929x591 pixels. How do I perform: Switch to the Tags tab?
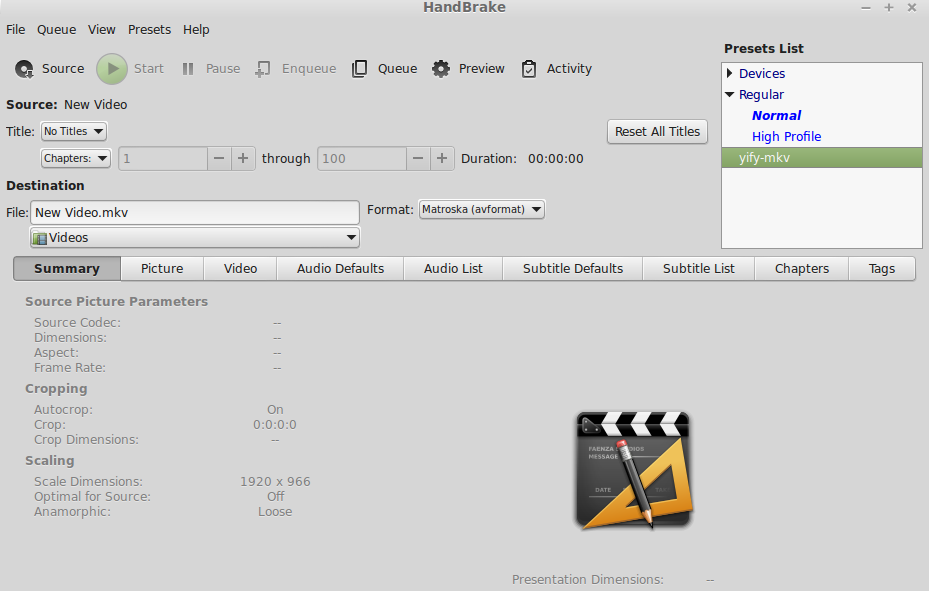pos(882,269)
